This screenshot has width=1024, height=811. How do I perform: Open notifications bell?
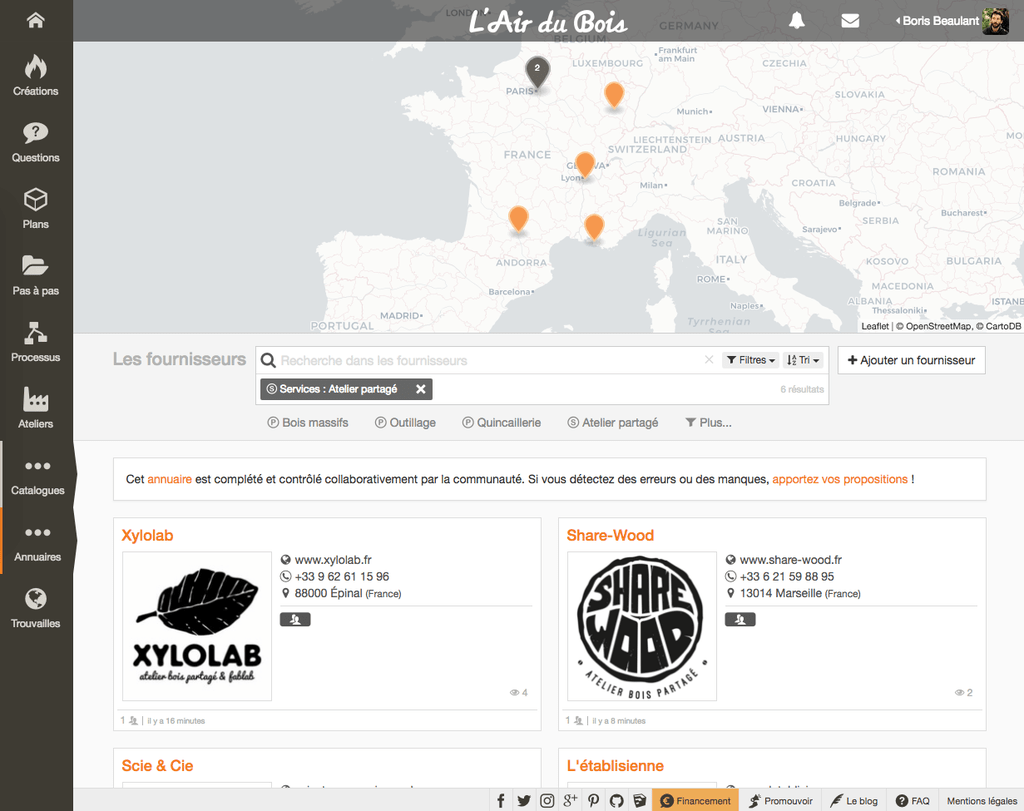[x=796, y=20]
